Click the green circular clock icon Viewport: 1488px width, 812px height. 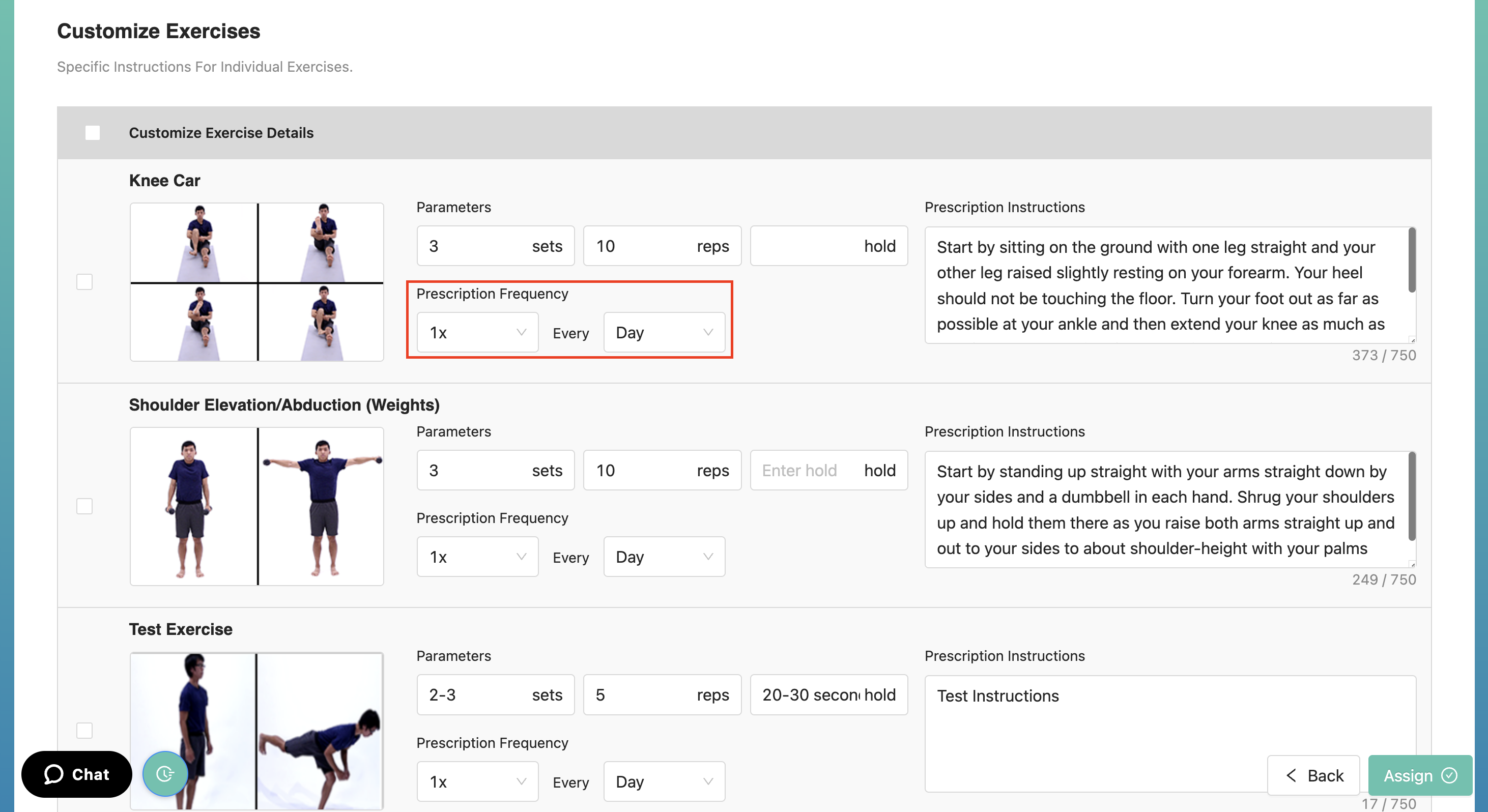point(165,773)
